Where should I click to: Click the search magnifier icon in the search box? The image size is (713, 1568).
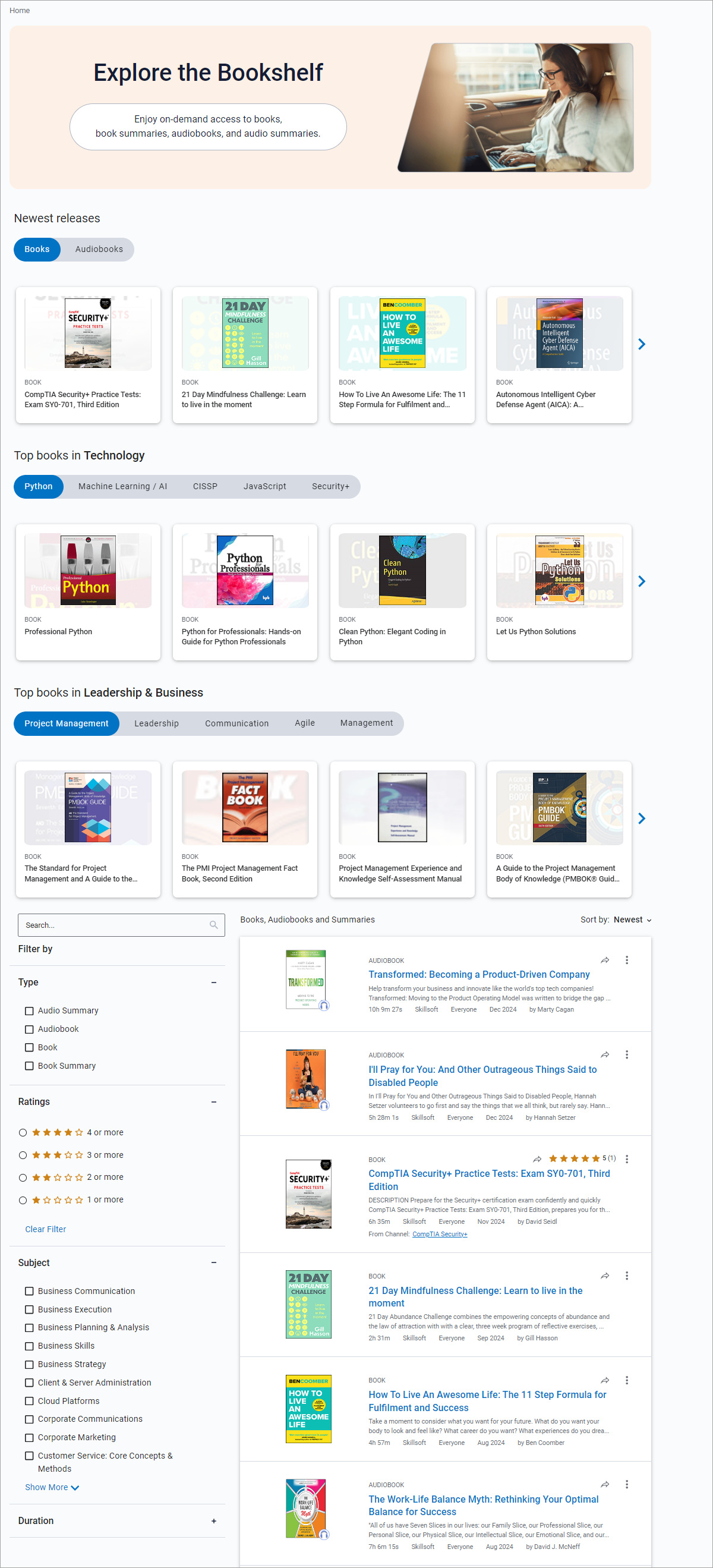(x=213, y=925)
